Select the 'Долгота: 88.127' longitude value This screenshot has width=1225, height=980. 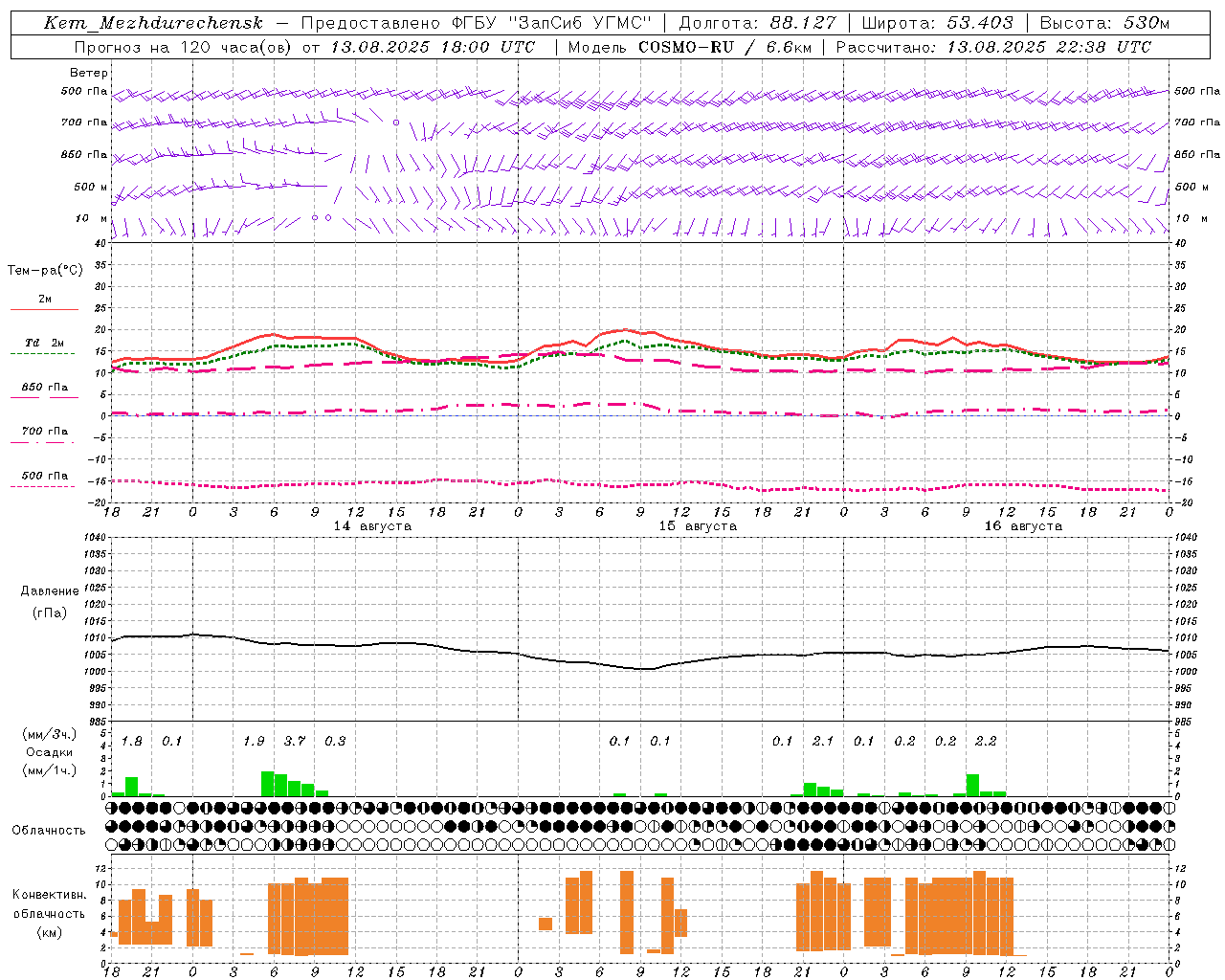757,23
